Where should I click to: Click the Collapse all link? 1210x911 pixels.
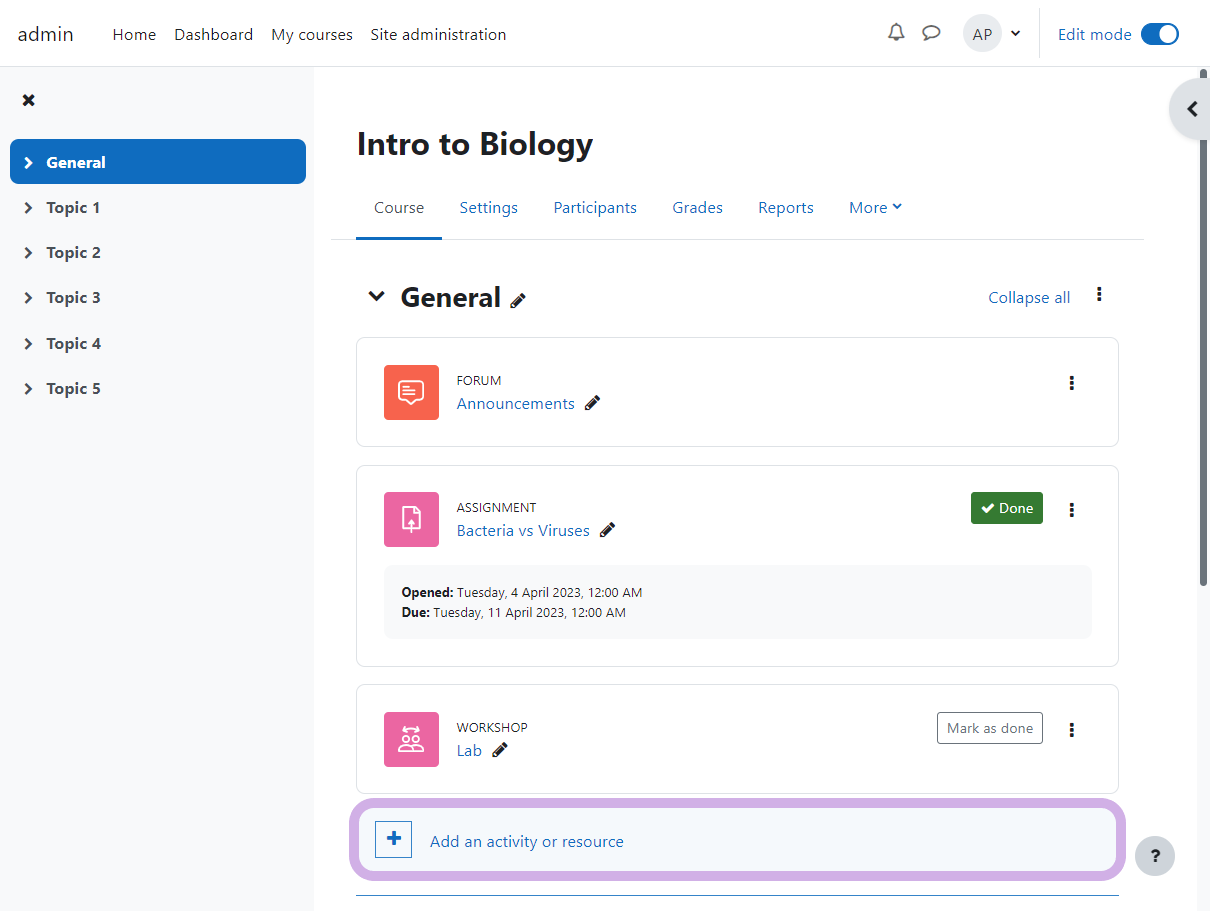[1028, 297]
